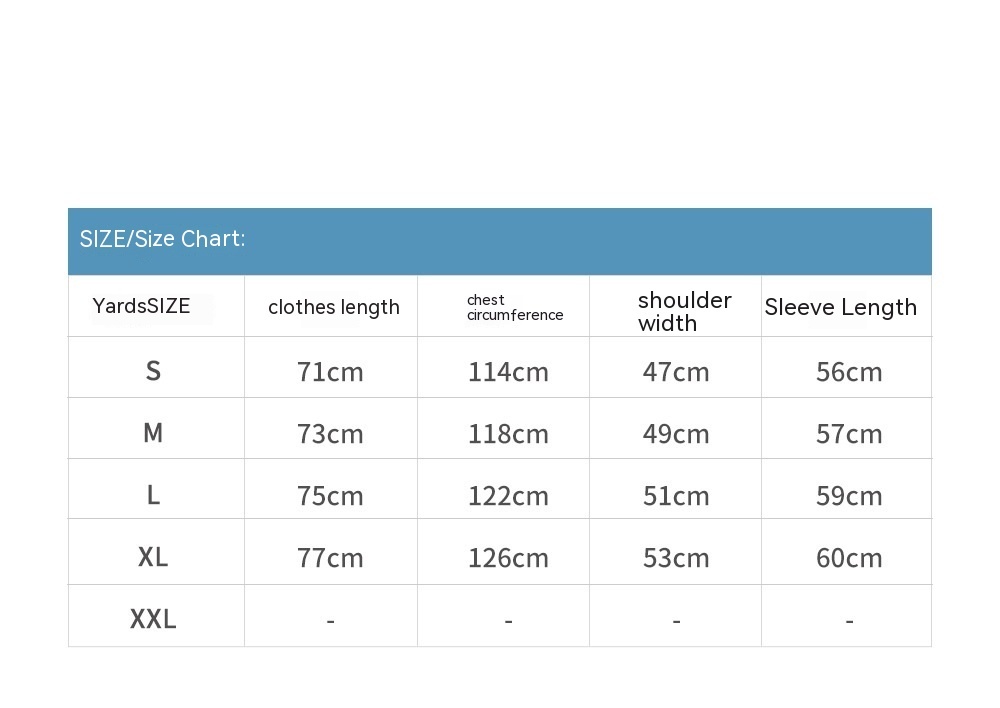1000x708 pixels.
Task: Click the clothes length header
Action: tap(333, 307)
